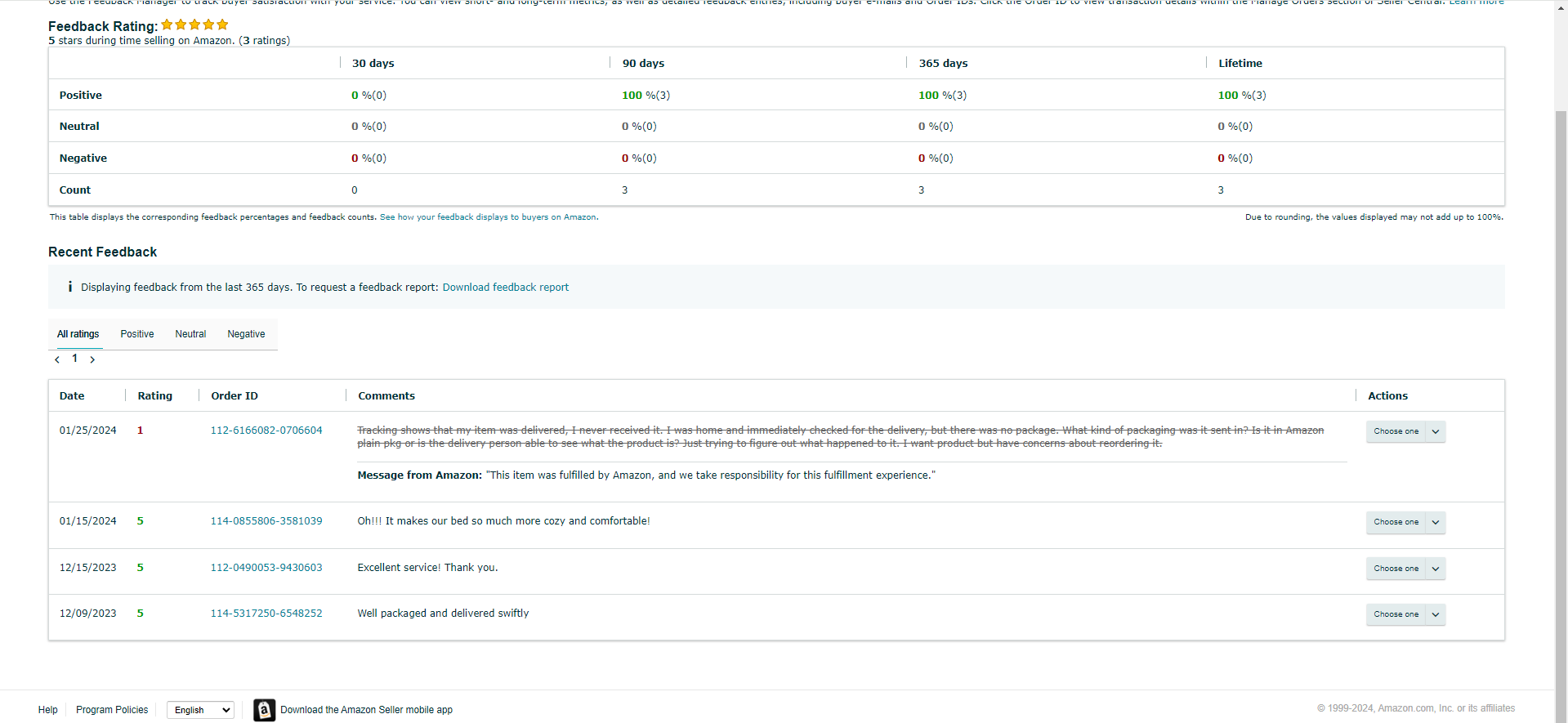Click the 30 days column header

pos(373,64)
